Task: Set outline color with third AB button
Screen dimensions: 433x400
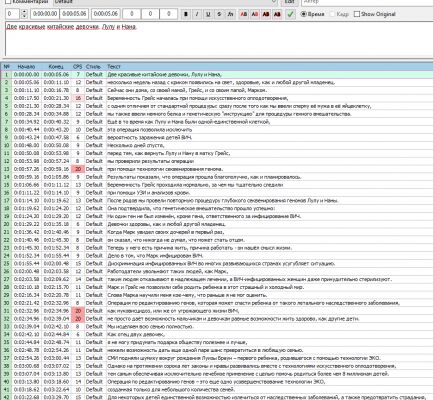Action: [266, 14]
